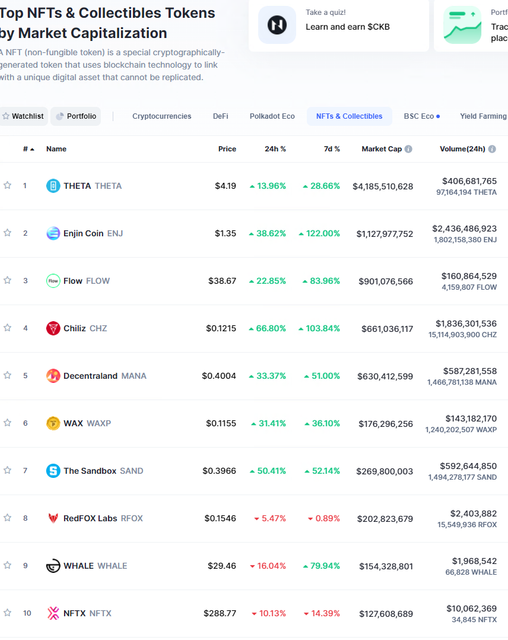Select the Polkadot Eco tab
The width and height of the screenshot is (508, 640).
[x=272, y=116]
